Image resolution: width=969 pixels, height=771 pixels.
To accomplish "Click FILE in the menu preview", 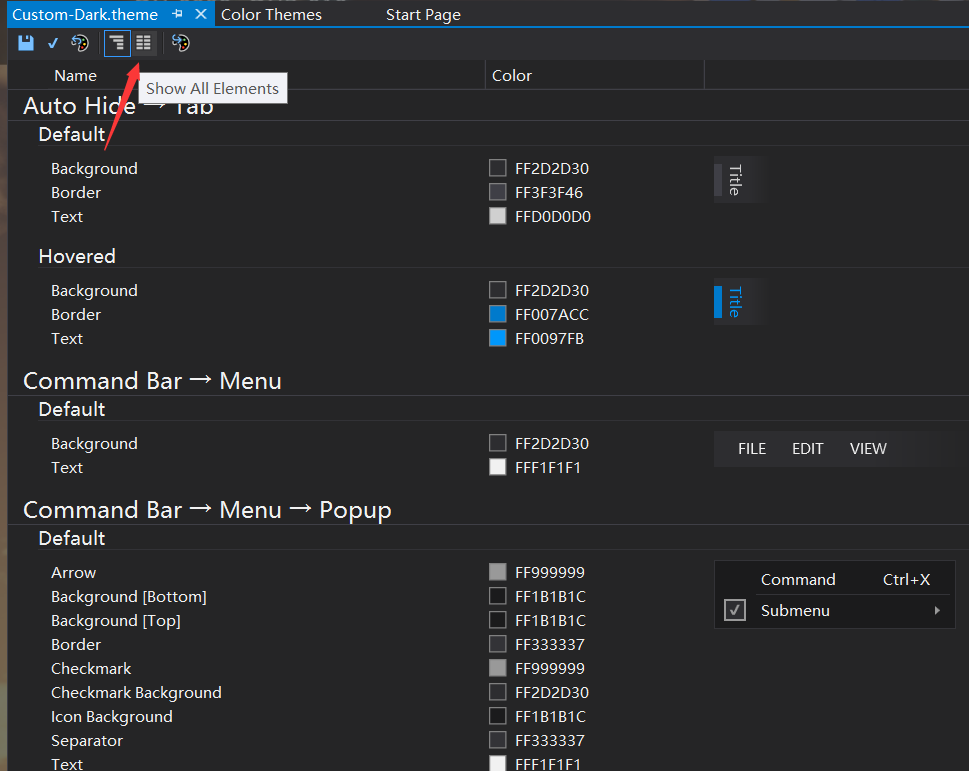I will 752,448.
